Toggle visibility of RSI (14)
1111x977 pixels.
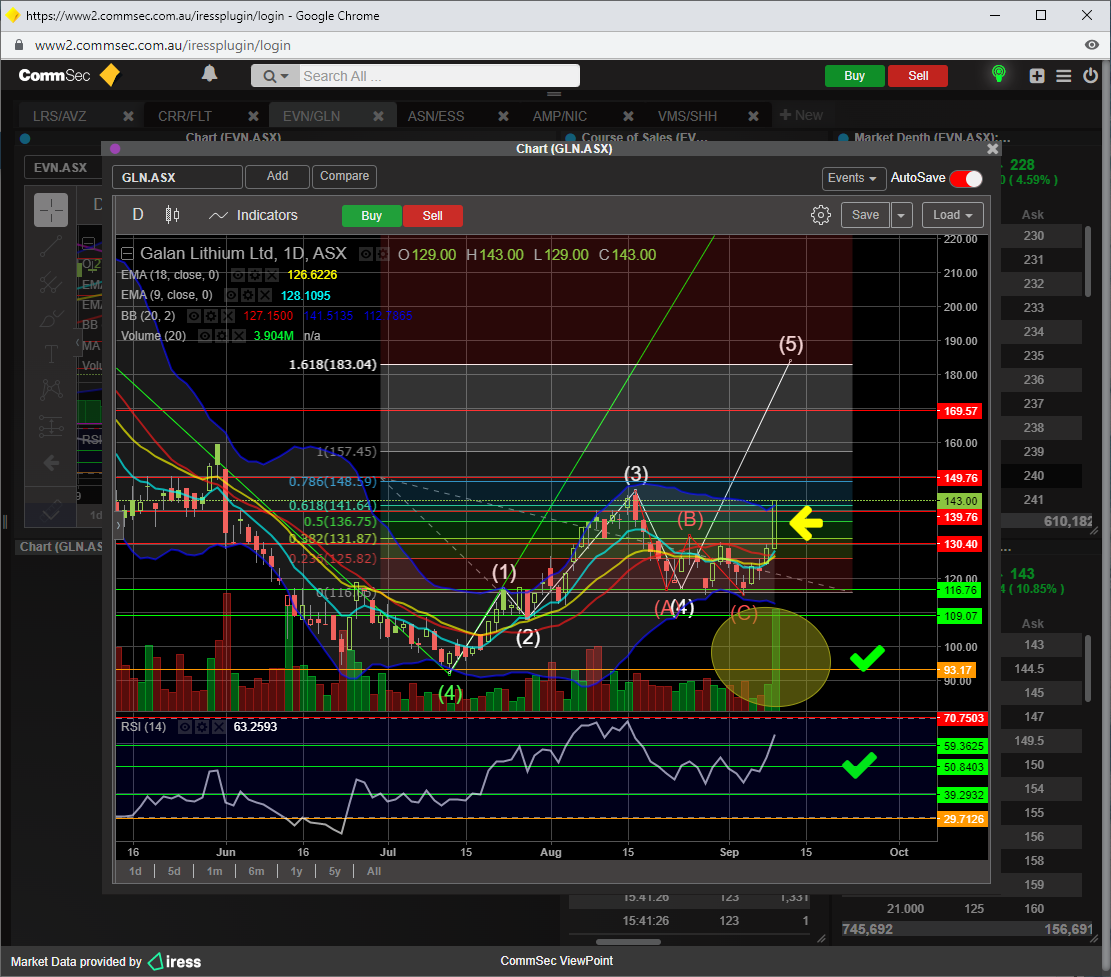(x=185, y=727)
